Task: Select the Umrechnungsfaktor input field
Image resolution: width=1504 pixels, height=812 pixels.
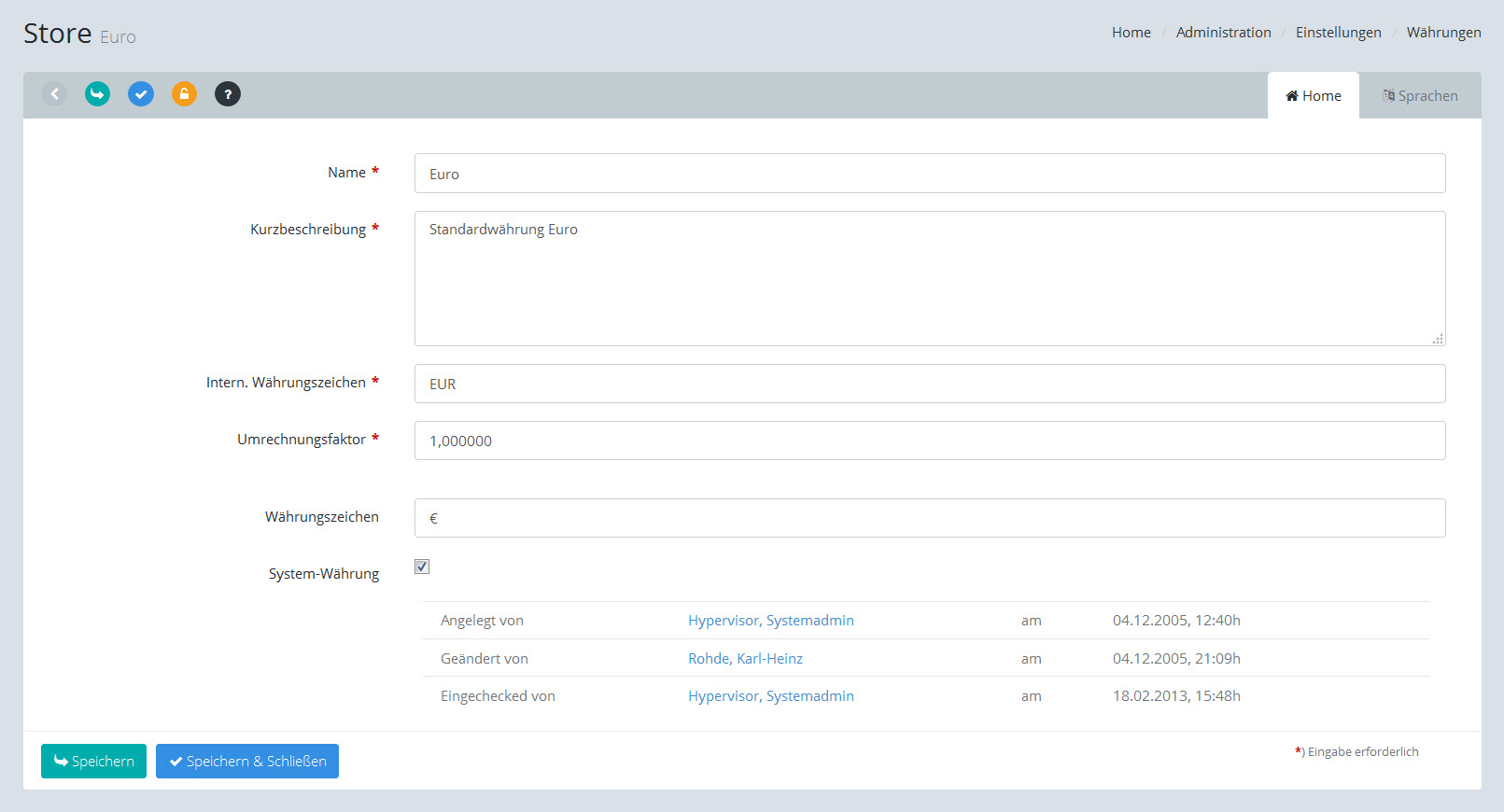Action: pyautogui.click(x=929, y=441)
